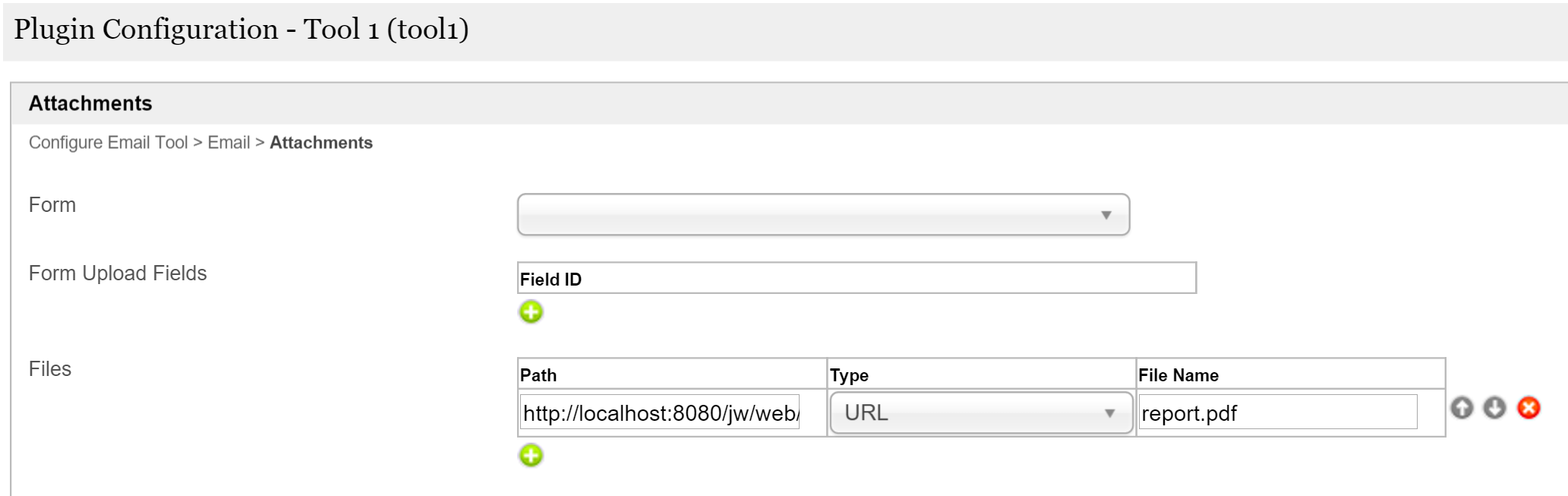Click the File Name field report.pdf
The image size is (1568, 496).
pos(1277,413)
